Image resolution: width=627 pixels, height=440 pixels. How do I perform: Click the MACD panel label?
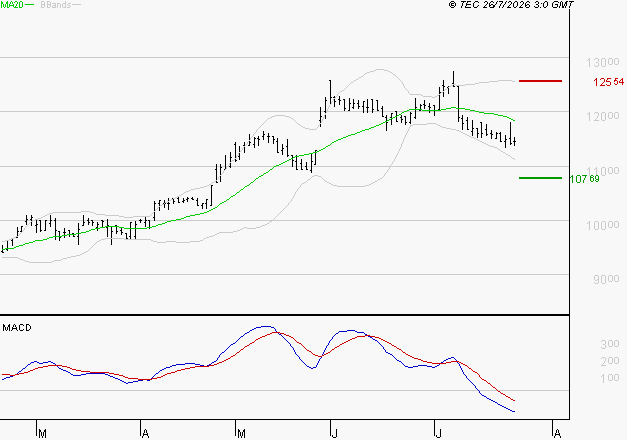pyautogui.click(x=17, y=328)
